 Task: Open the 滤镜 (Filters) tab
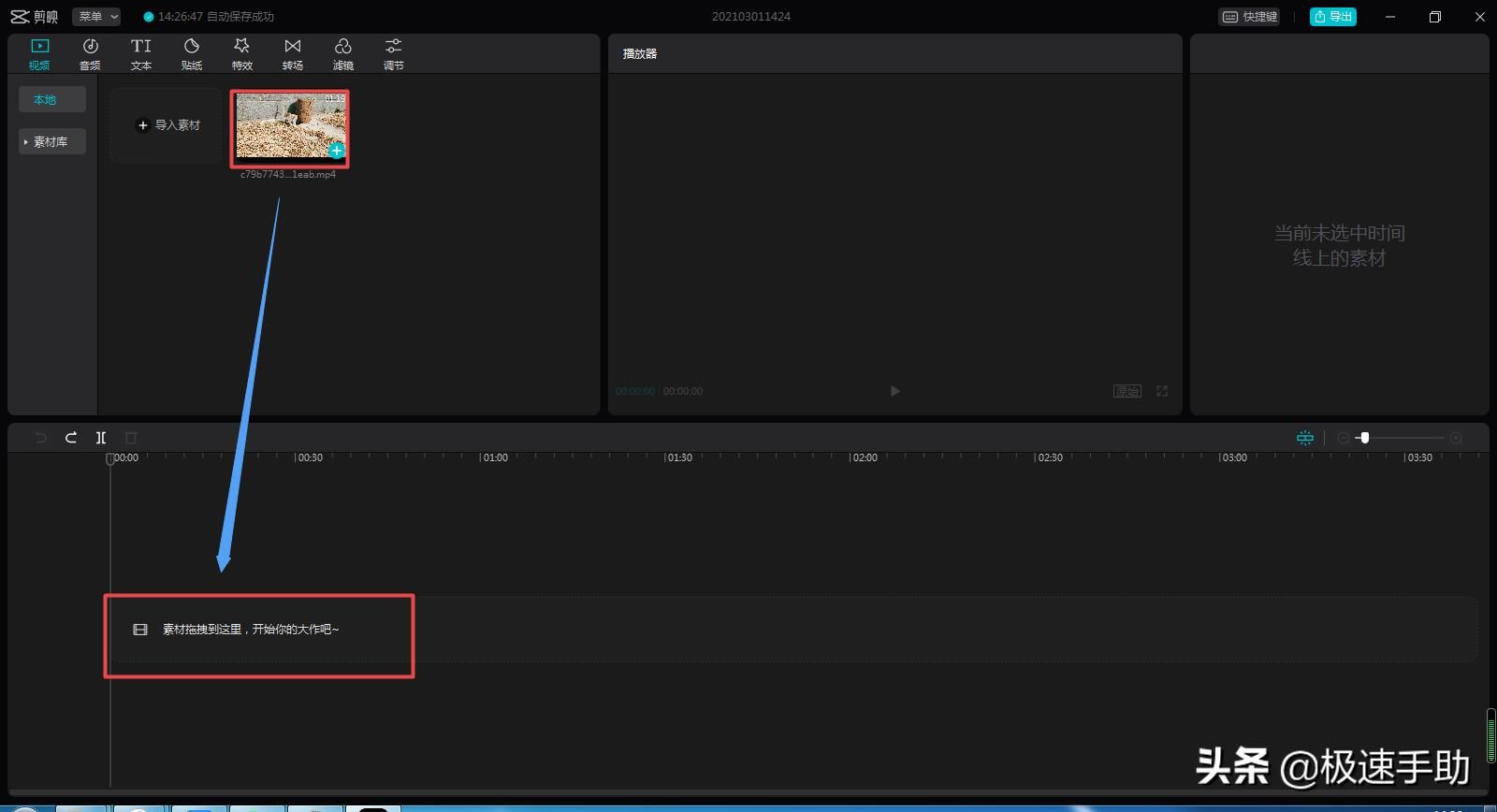(343, 53)
